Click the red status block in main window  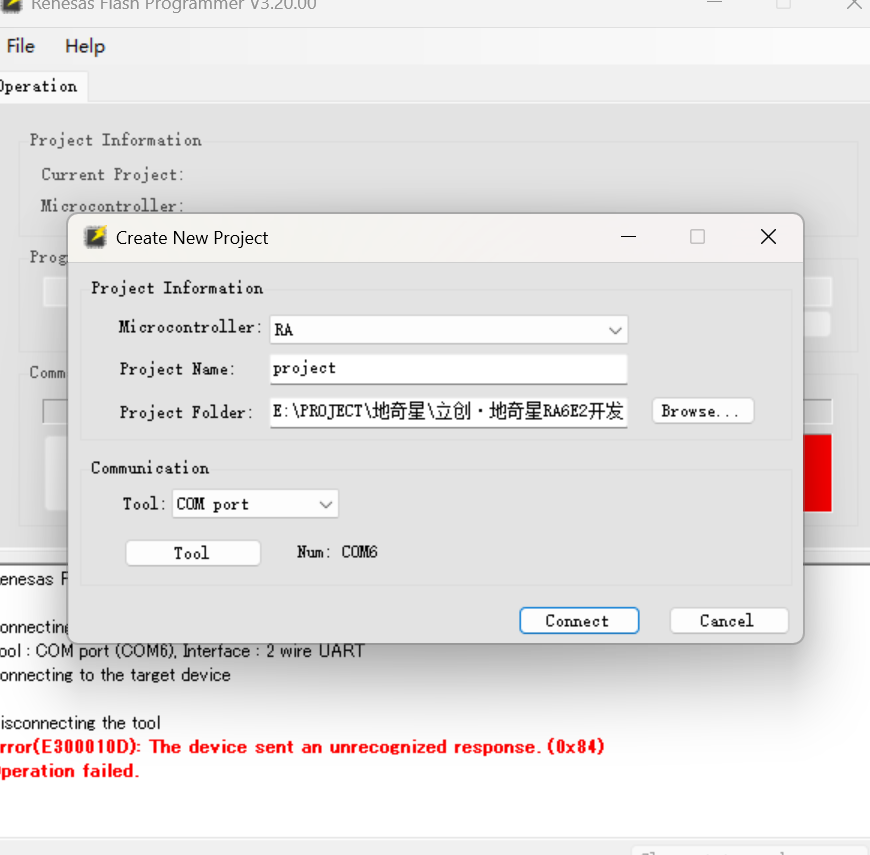(x=817, y=473)
